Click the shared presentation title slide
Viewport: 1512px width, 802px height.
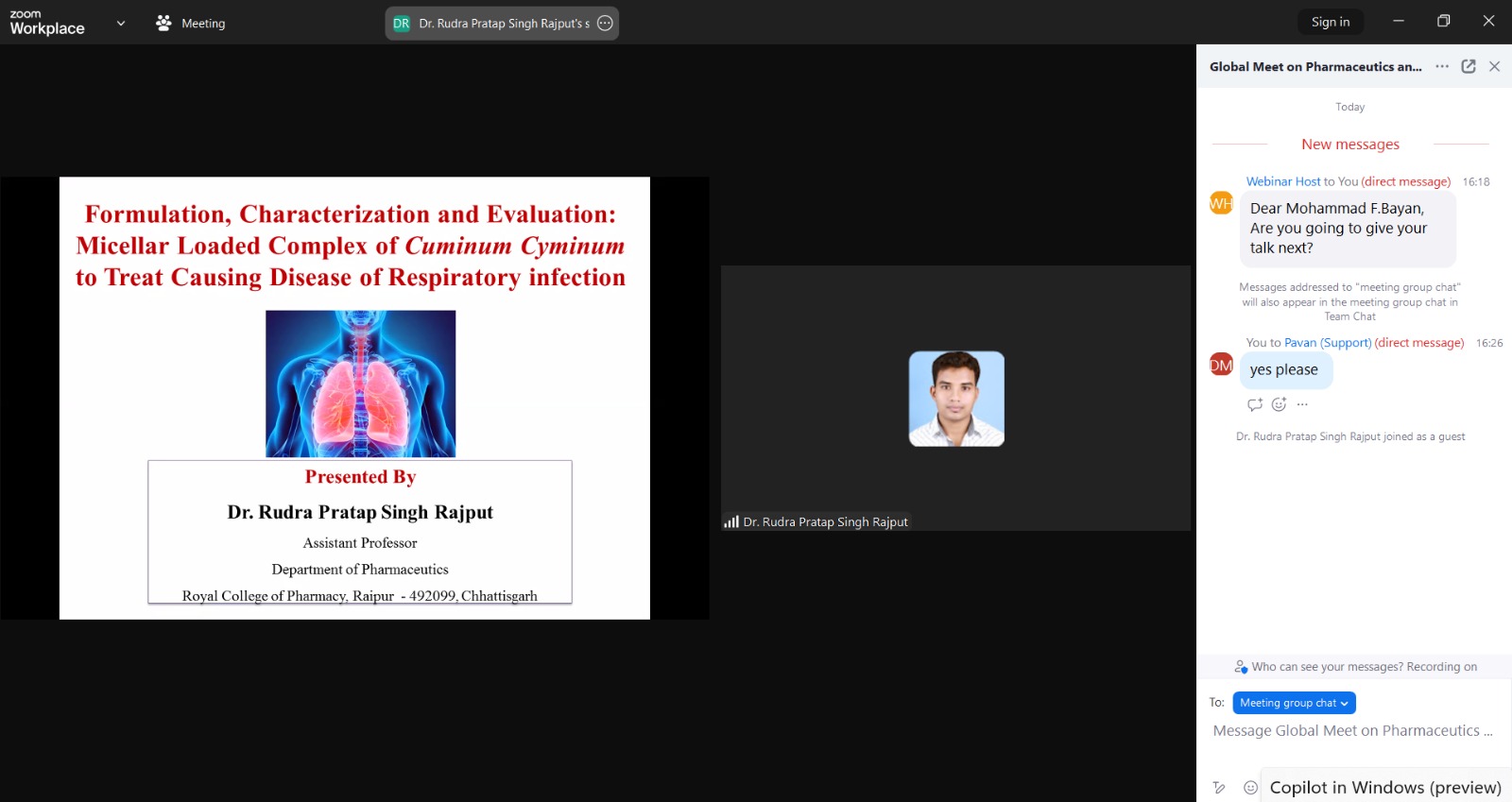pos(354,398)
